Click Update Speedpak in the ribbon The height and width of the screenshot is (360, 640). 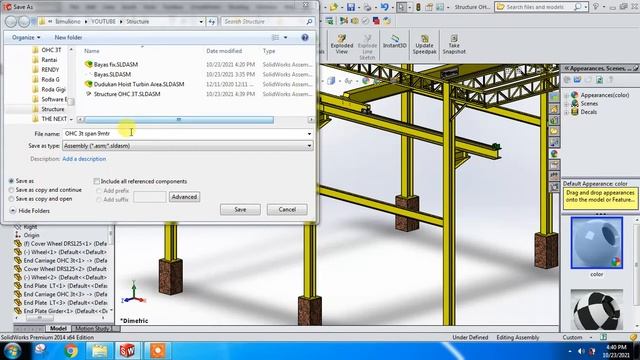[x=424, y=44]
